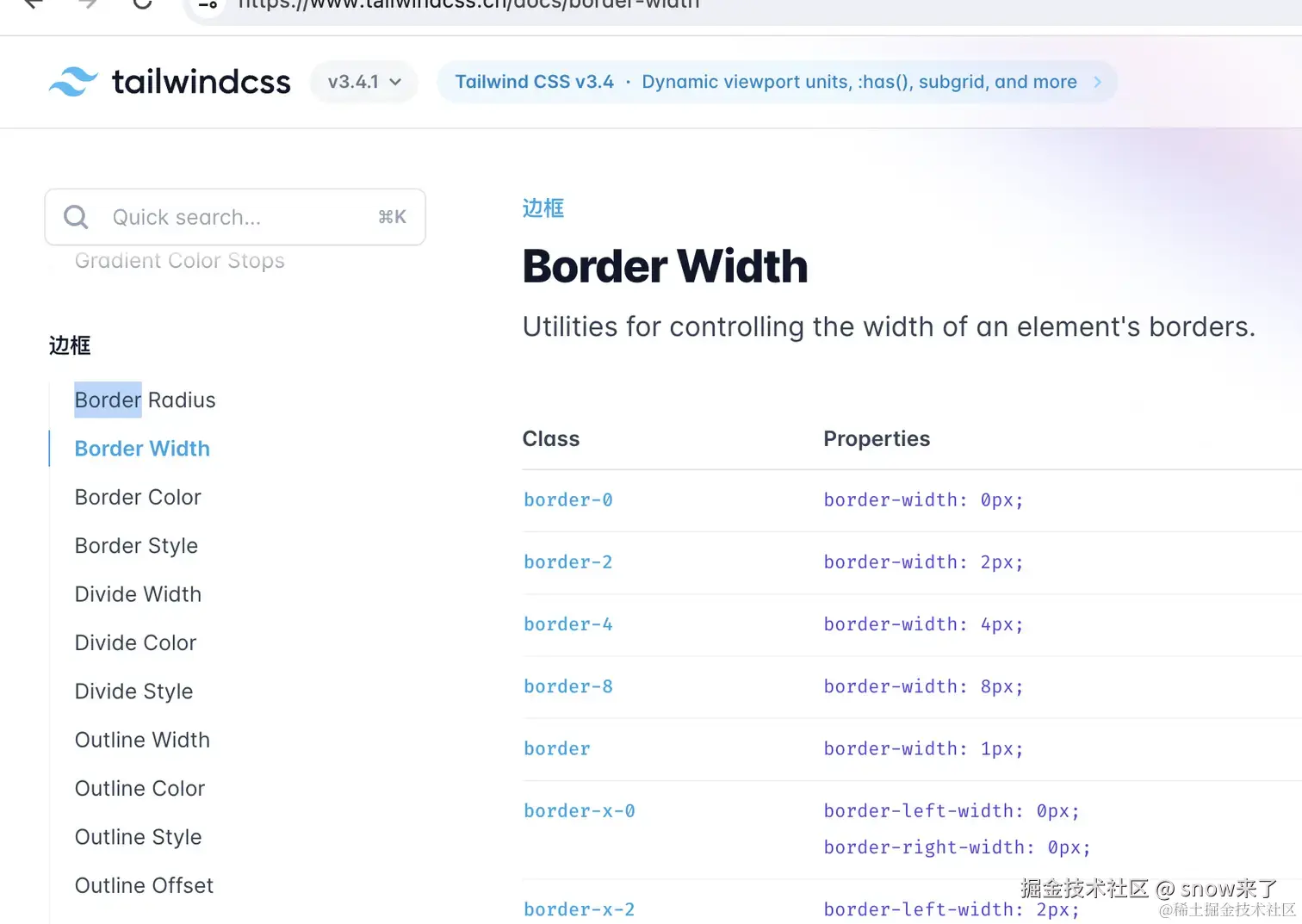Click the blue 边框 breadcrumb above title
Screen dimensions: 1302x924
coord(543,208)
